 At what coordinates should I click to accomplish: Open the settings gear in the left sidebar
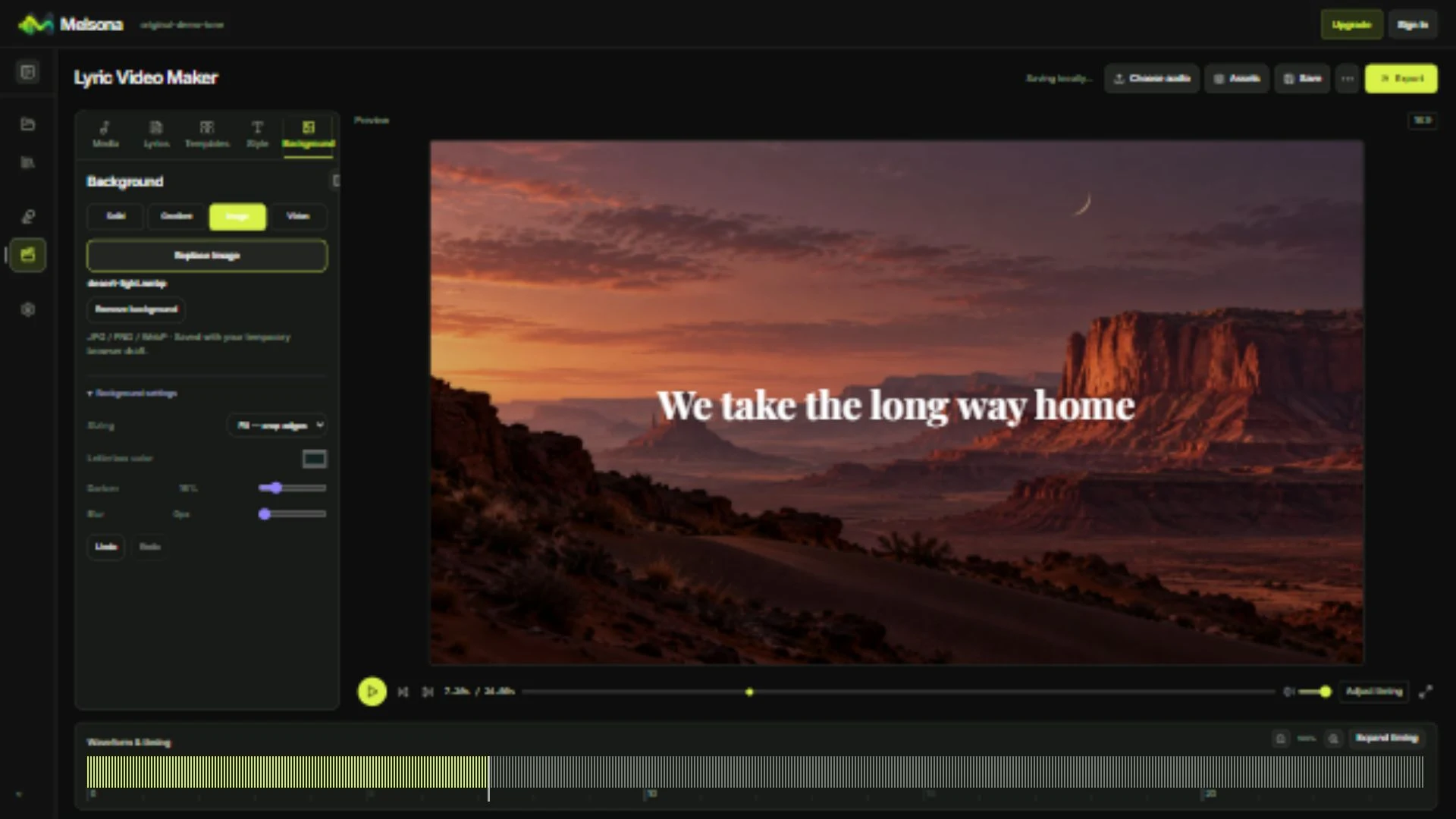(x=28, y=309)
